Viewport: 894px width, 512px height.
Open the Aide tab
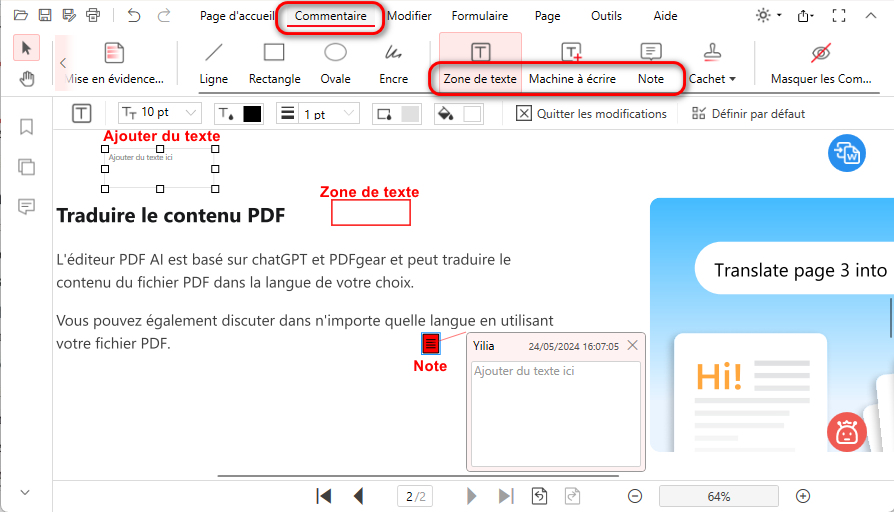point(665,16)
